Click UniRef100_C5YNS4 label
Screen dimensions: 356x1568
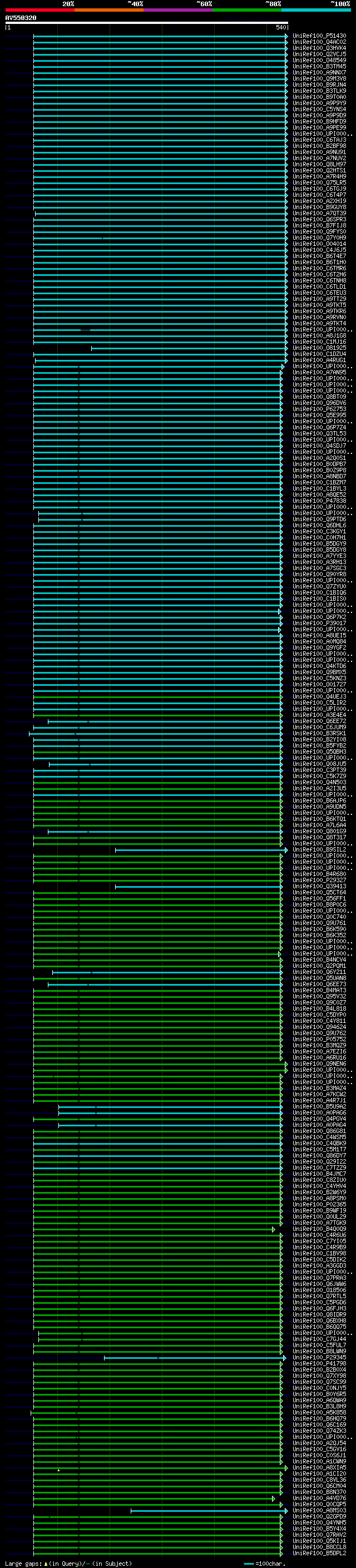pos(319,110)
